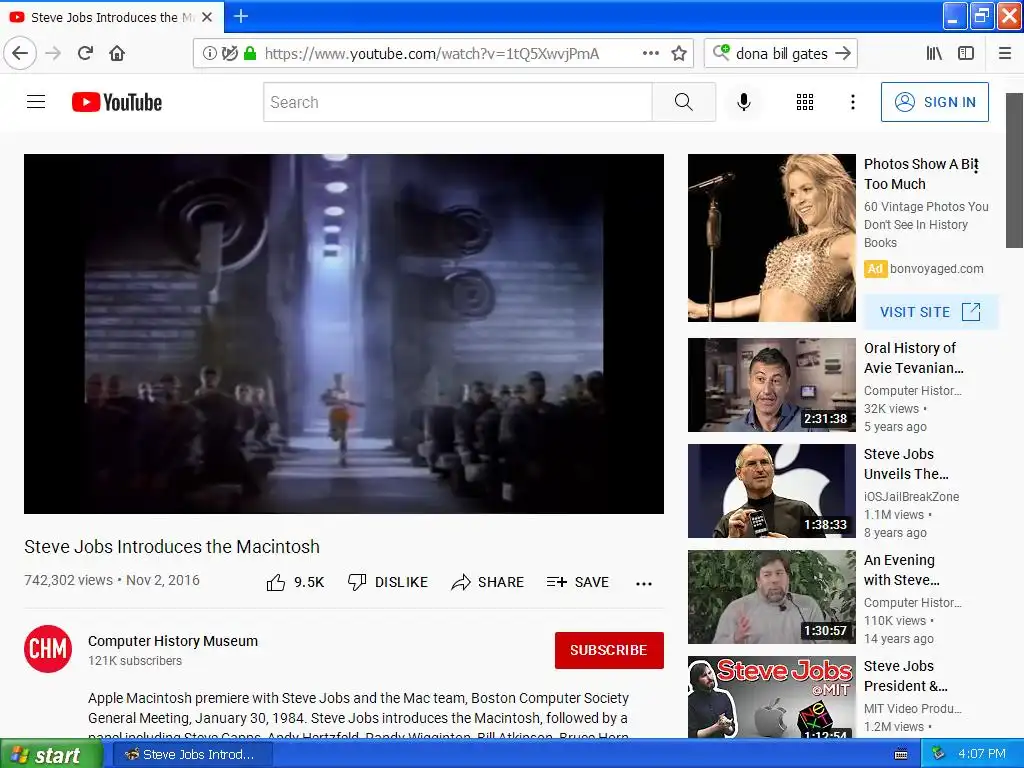Viewport: 1024px width, 768px height.
Task: Close the Steve Jobs Introduces tab
Action: (x=207, y=17)
